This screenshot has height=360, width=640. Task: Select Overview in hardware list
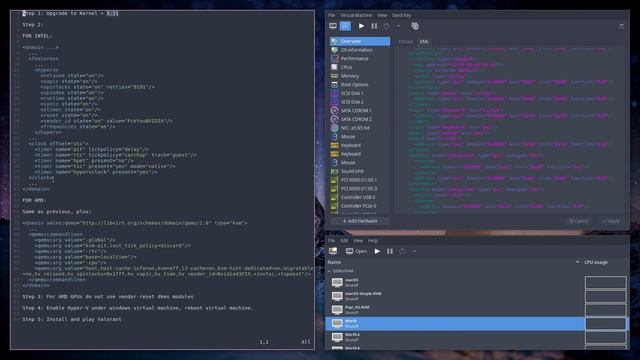click(360, 41)
